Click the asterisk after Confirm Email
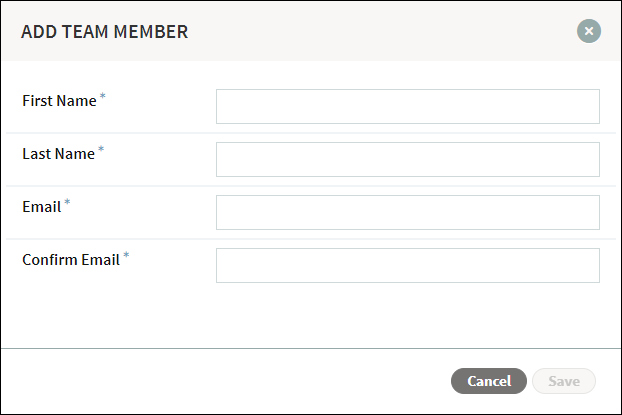Viewport: 622px width, 415px height. tap(126, 255)
